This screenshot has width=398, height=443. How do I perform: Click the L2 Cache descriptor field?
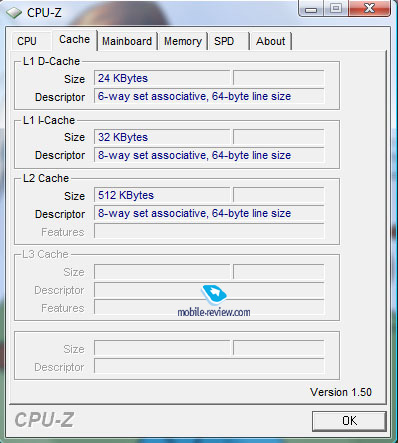pyautogui.click(x=209, y=213)
